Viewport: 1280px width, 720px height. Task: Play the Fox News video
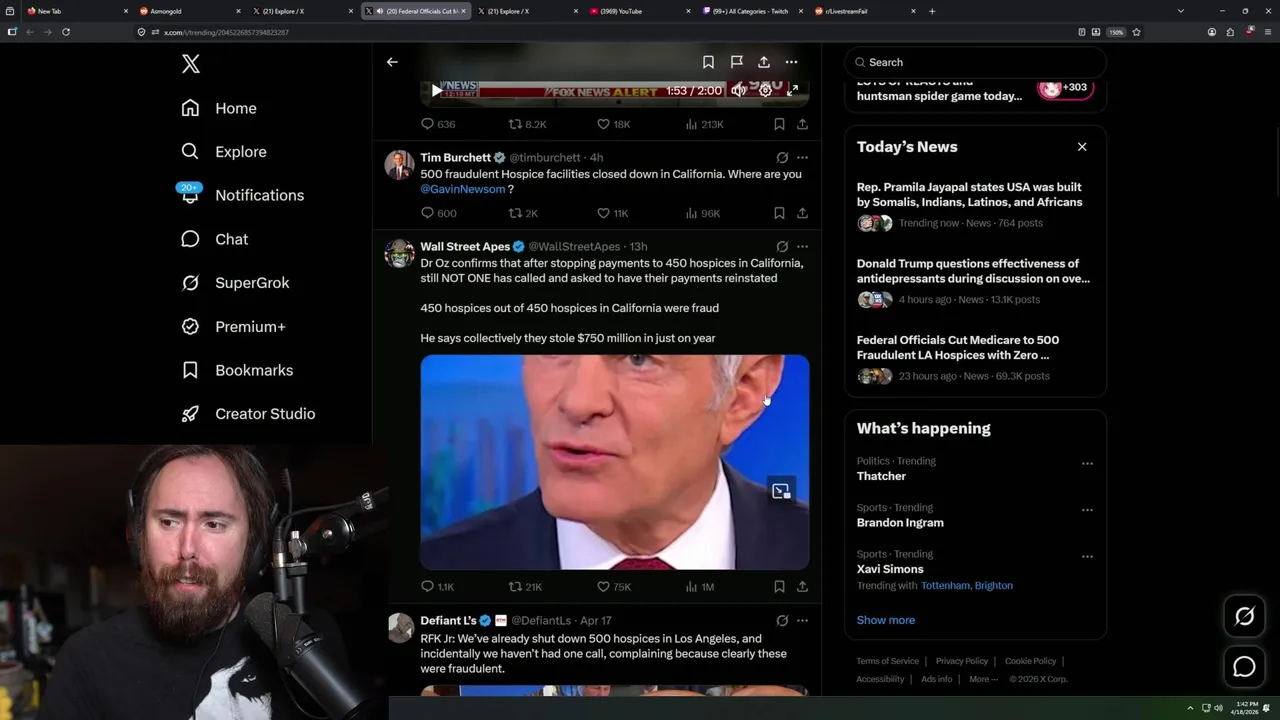436,91
